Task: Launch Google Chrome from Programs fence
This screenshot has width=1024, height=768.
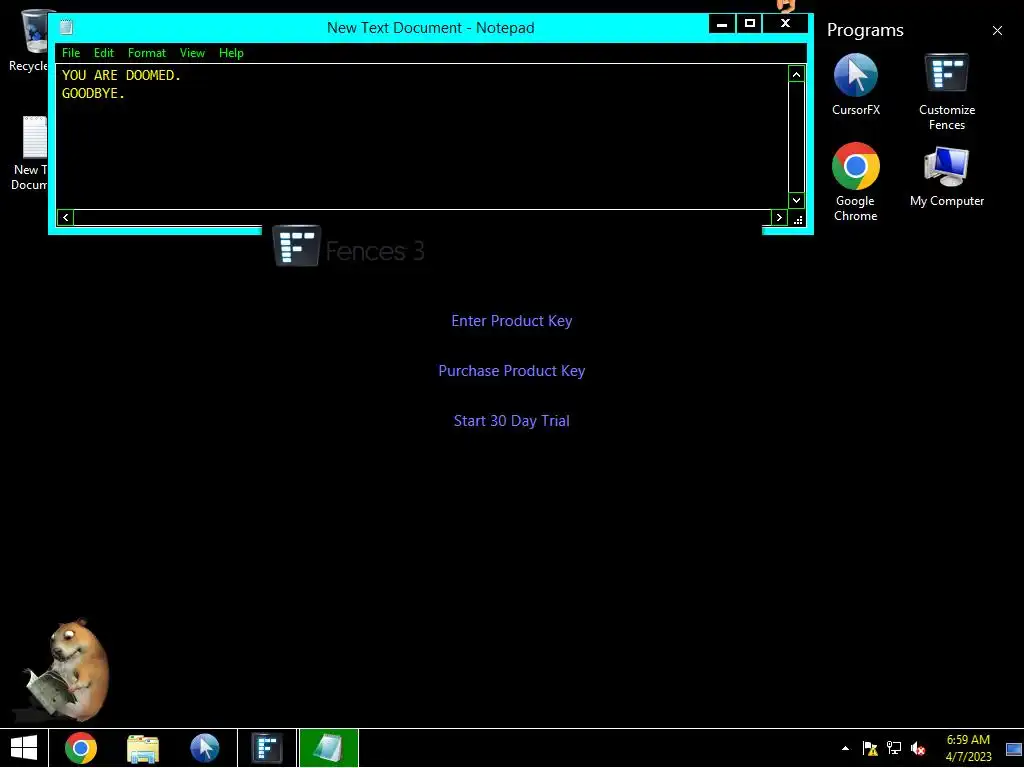Action: (856, 182)
